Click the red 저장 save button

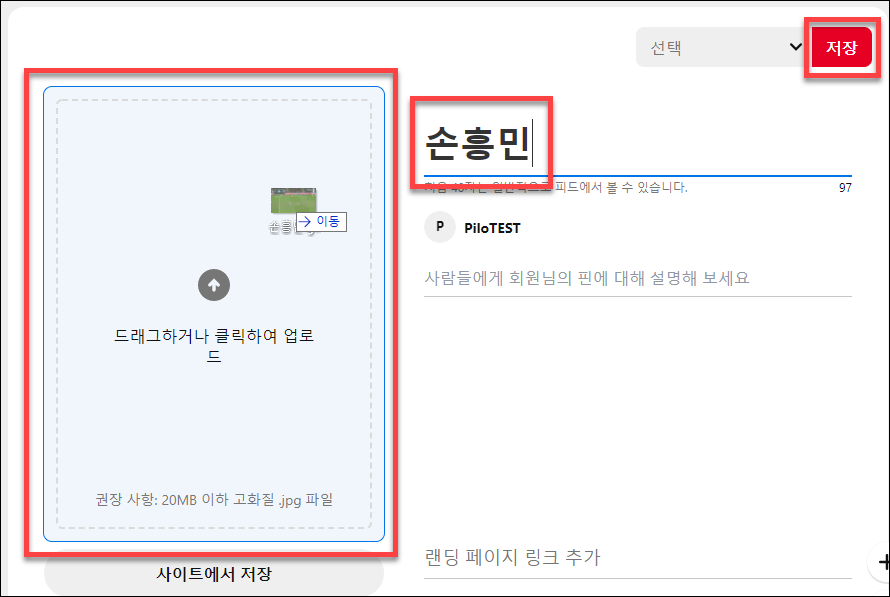841,47
